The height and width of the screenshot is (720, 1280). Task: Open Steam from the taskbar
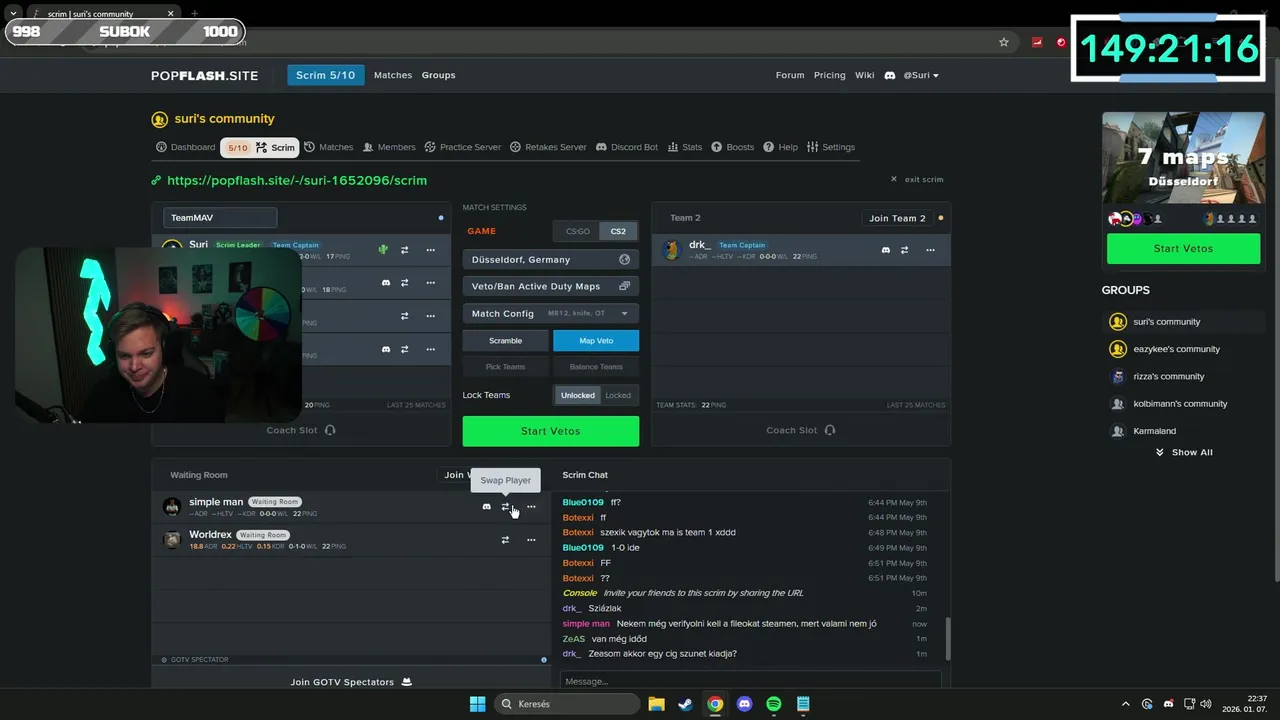tap(685, 704)
